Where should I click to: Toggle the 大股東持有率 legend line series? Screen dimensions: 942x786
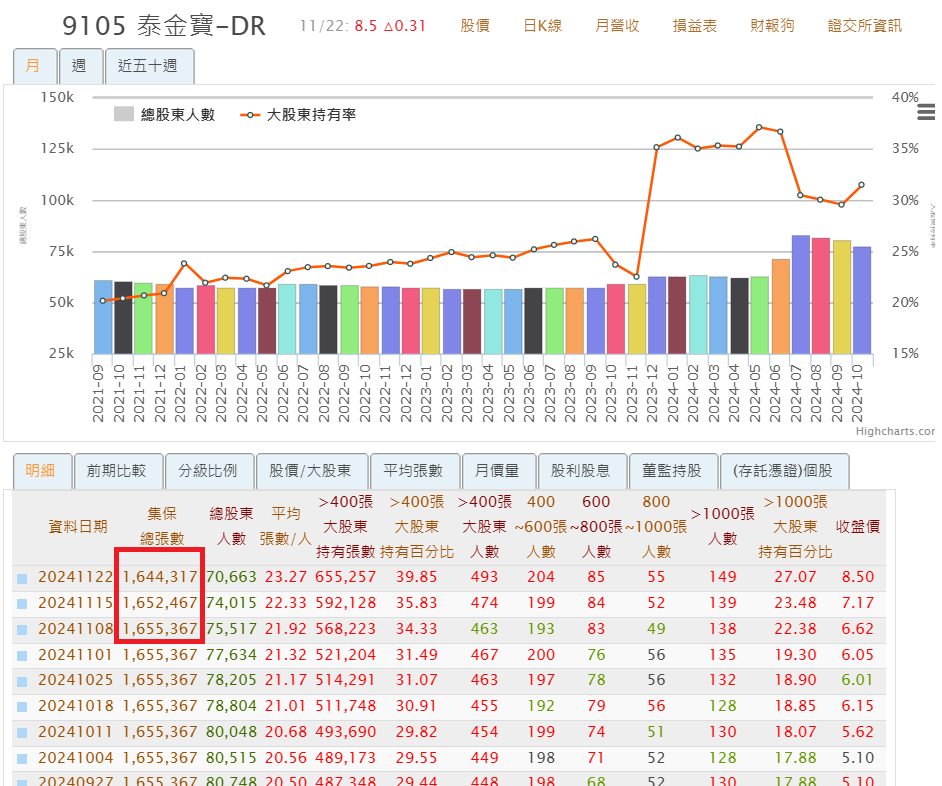(x=298, y=115)
